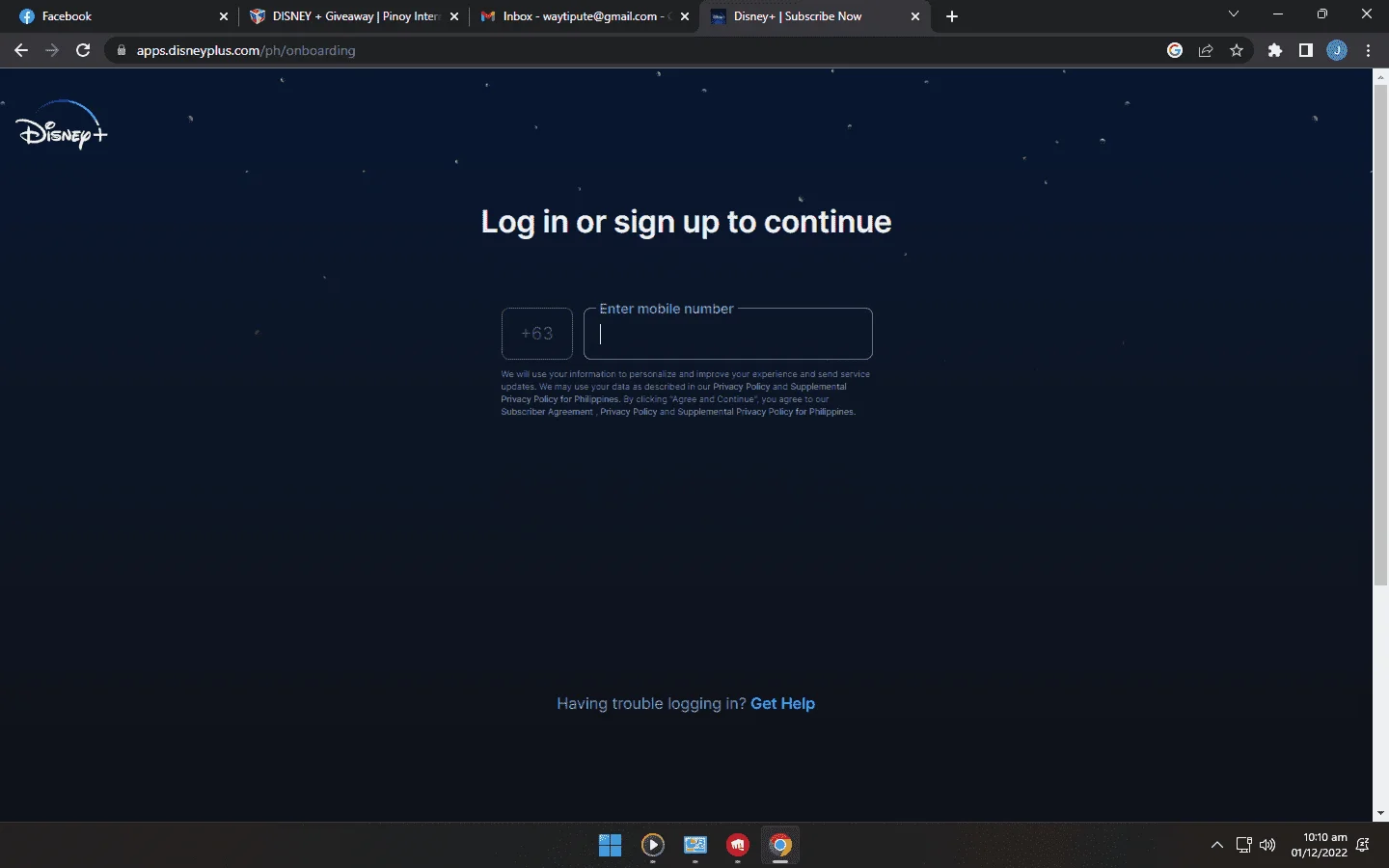Focus the Enter mobile number field
The image size is (1389, 868).
coord(728,334)
